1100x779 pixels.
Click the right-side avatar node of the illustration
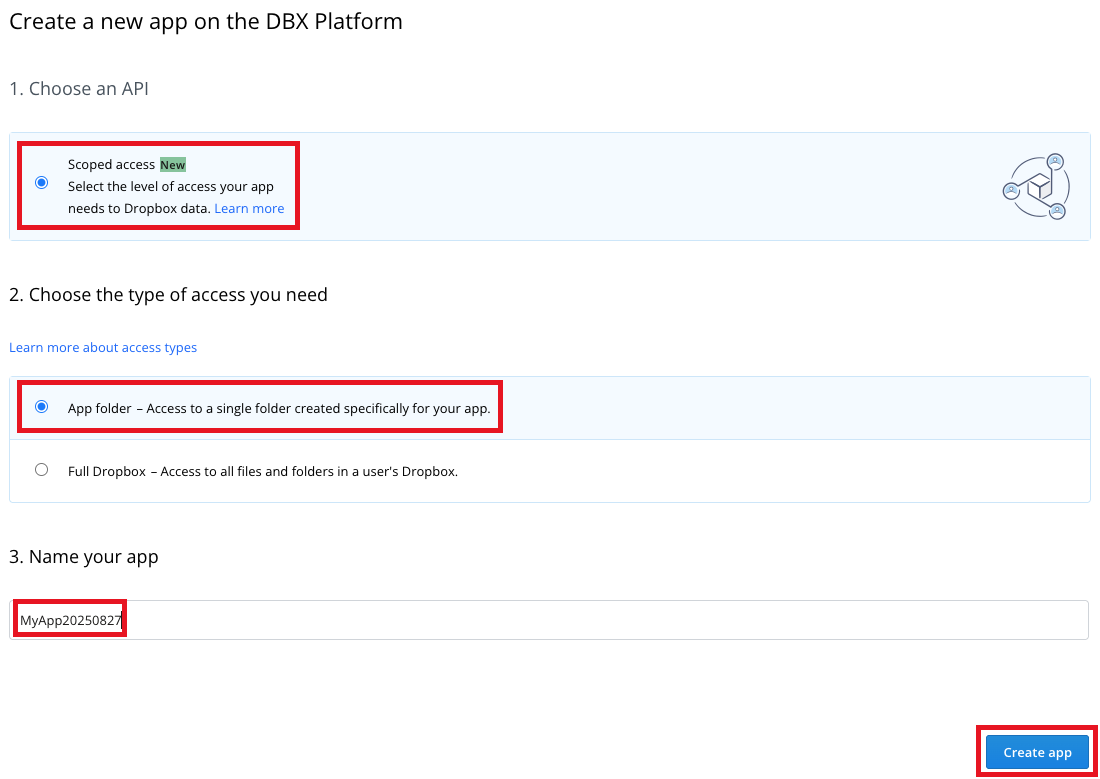click(x=1058, y=211)
